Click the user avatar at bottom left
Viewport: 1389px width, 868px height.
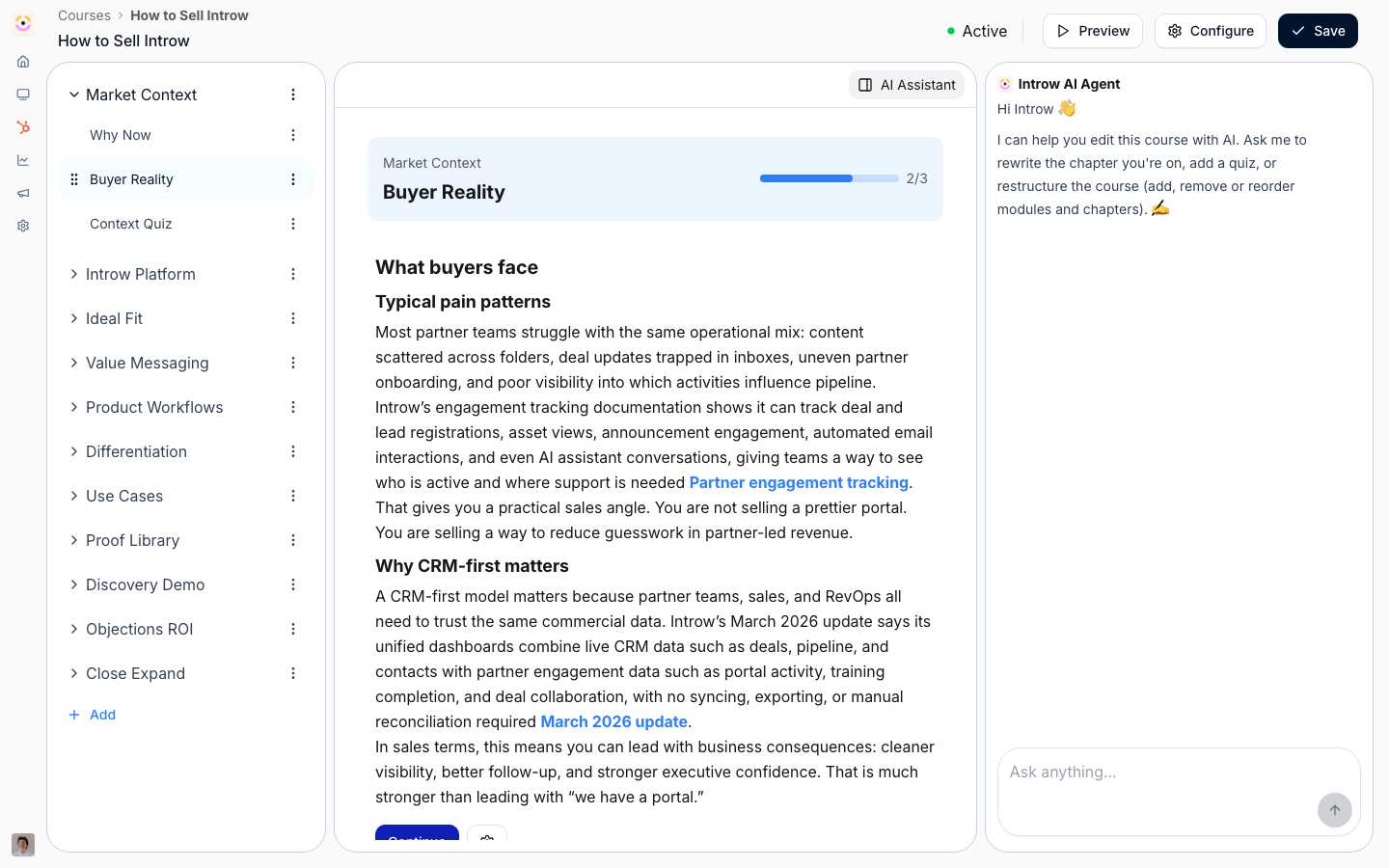[x=23, y=845]
